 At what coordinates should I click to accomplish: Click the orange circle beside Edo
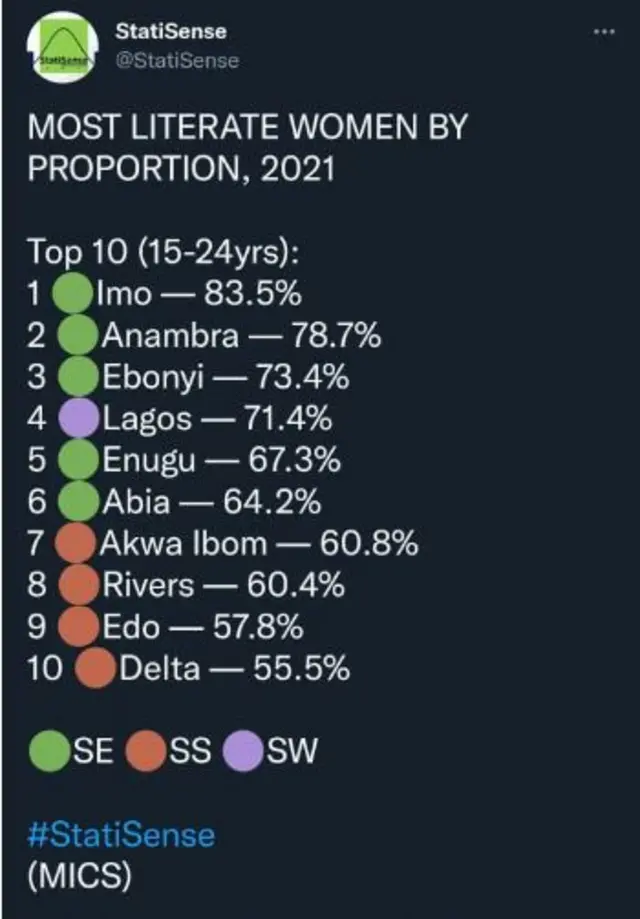(78, 627)
